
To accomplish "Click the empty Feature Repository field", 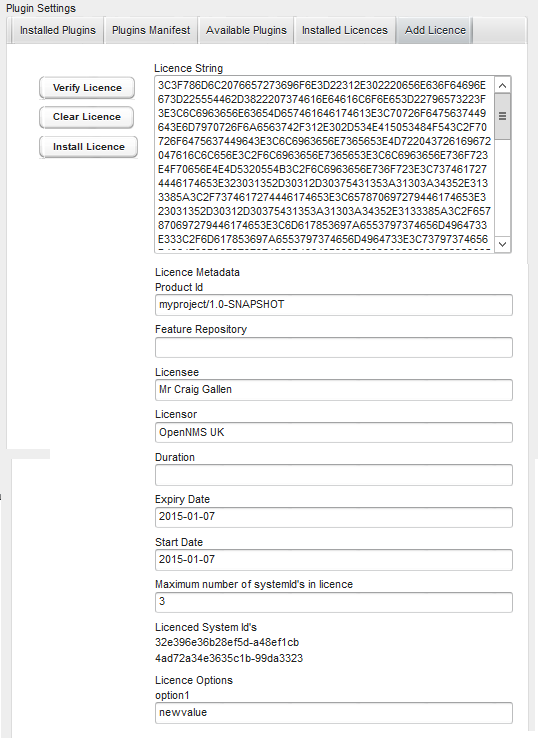I will [x=333, y=347].
